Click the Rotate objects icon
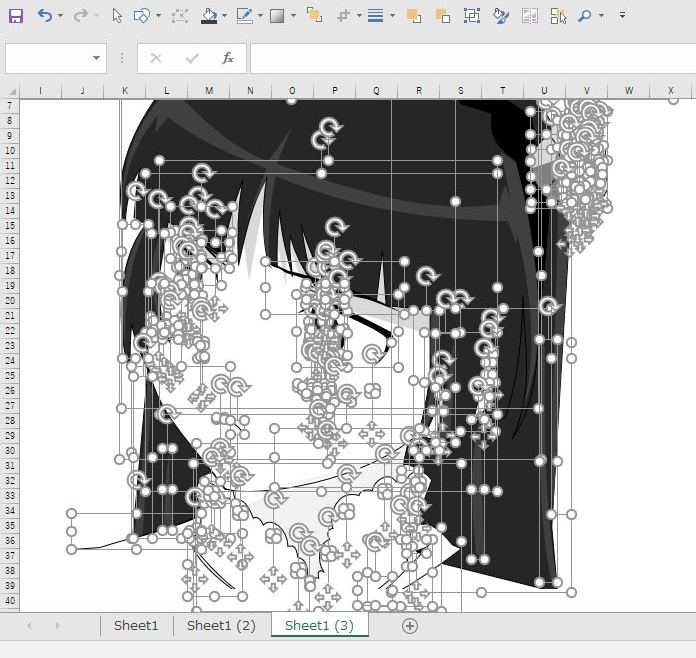 pos(343,16)
